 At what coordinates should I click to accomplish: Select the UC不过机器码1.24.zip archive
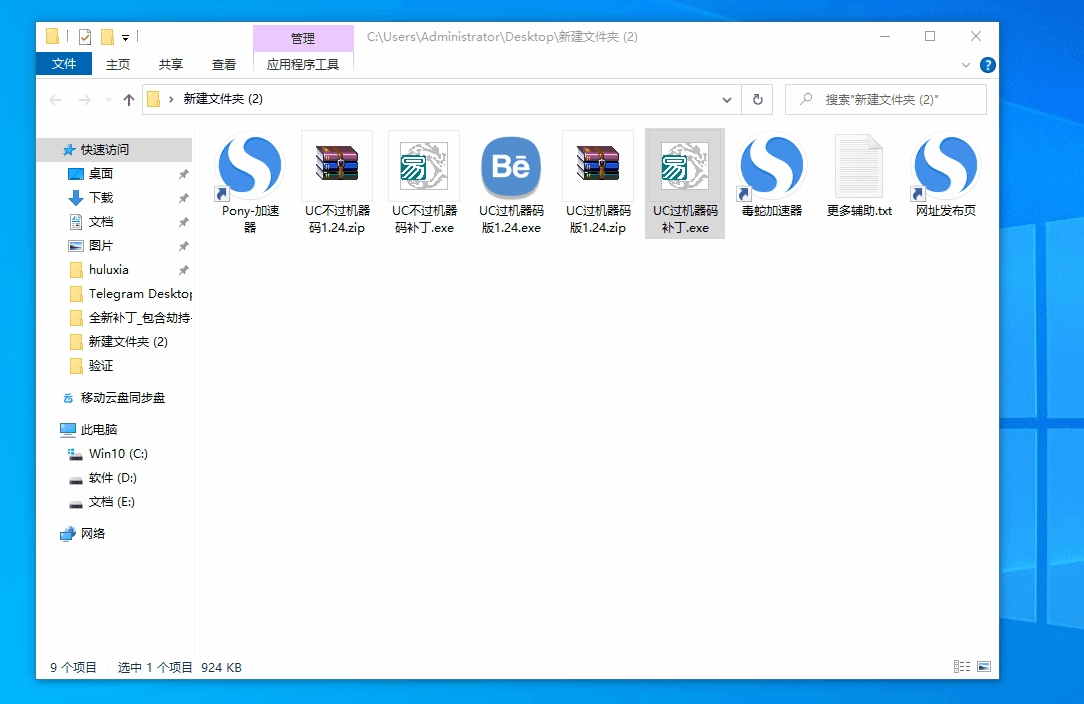point(337,166)
